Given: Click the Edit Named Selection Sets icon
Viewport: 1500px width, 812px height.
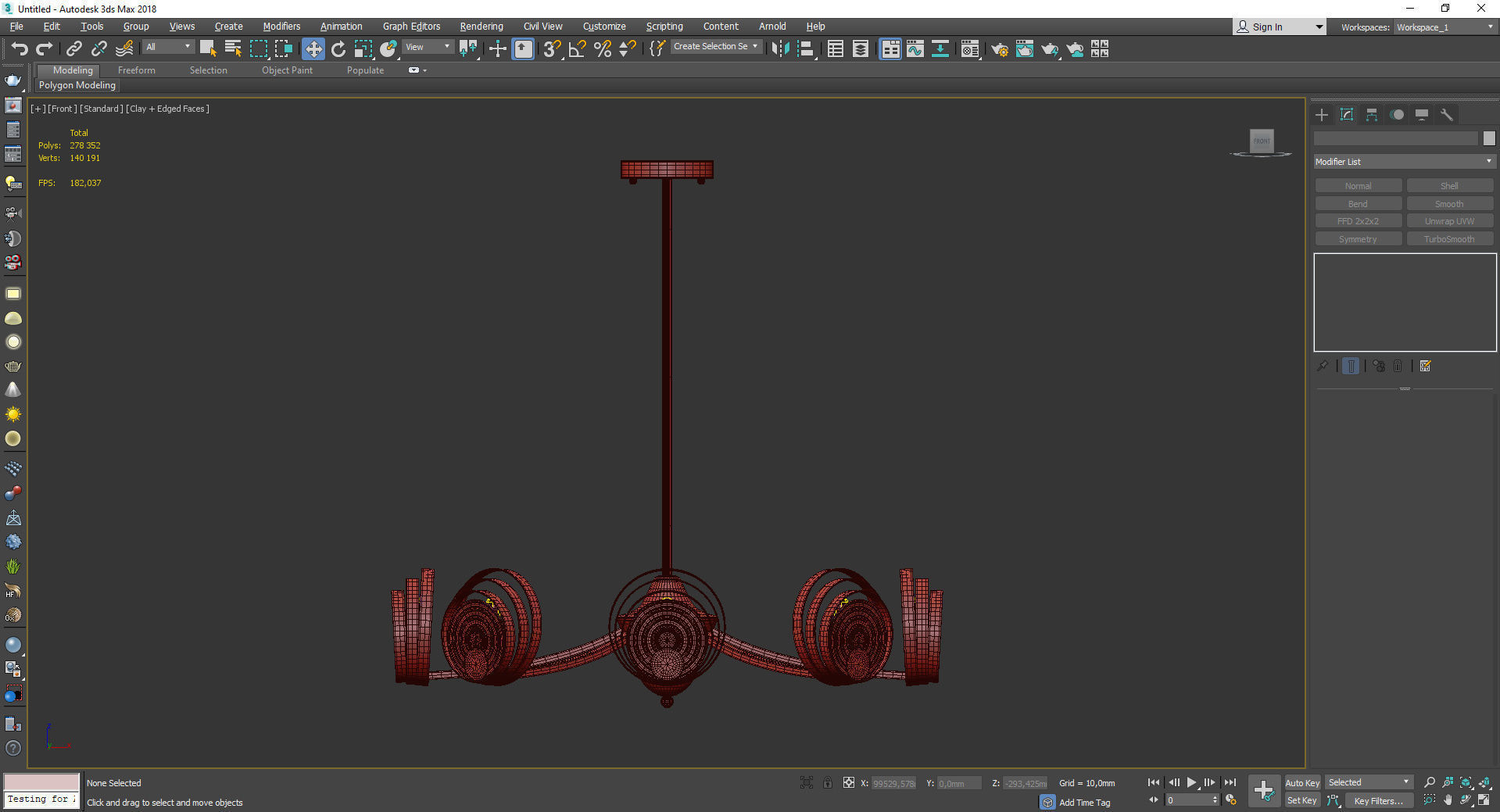Looking at the screenshot, I should coord(657,49).
